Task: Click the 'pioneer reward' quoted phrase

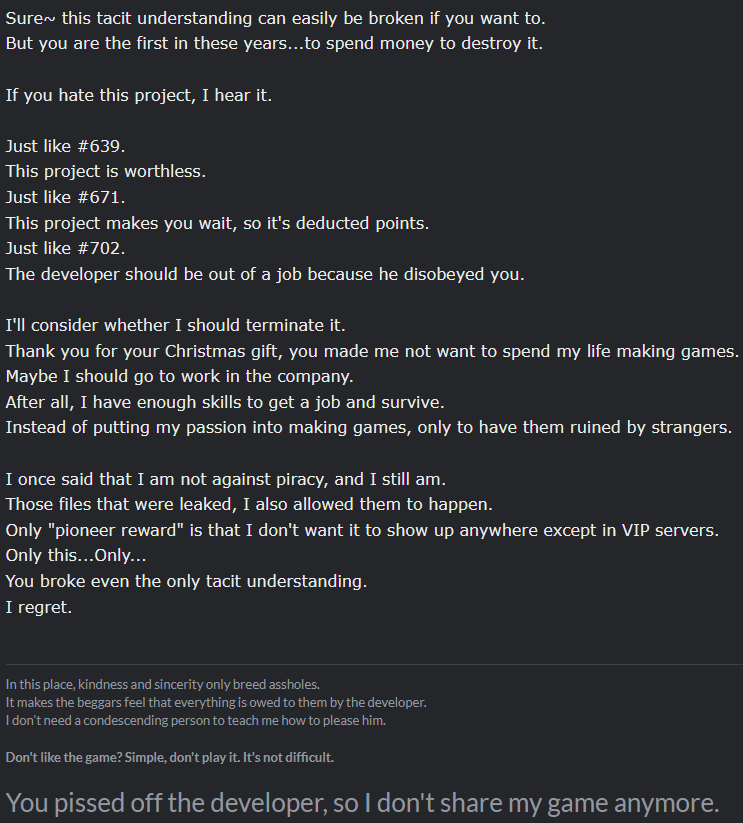Action: click(x=116, y=530)
